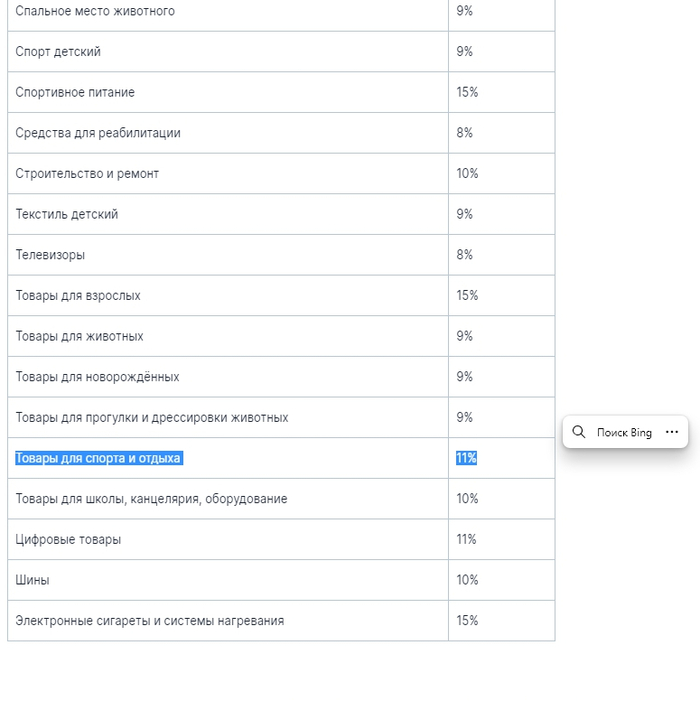Select the "Строительство и ремонт" row text

[x=87, y=174]
